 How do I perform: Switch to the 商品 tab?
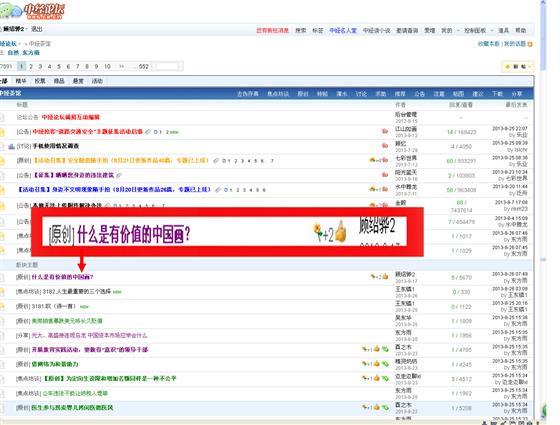59,81
